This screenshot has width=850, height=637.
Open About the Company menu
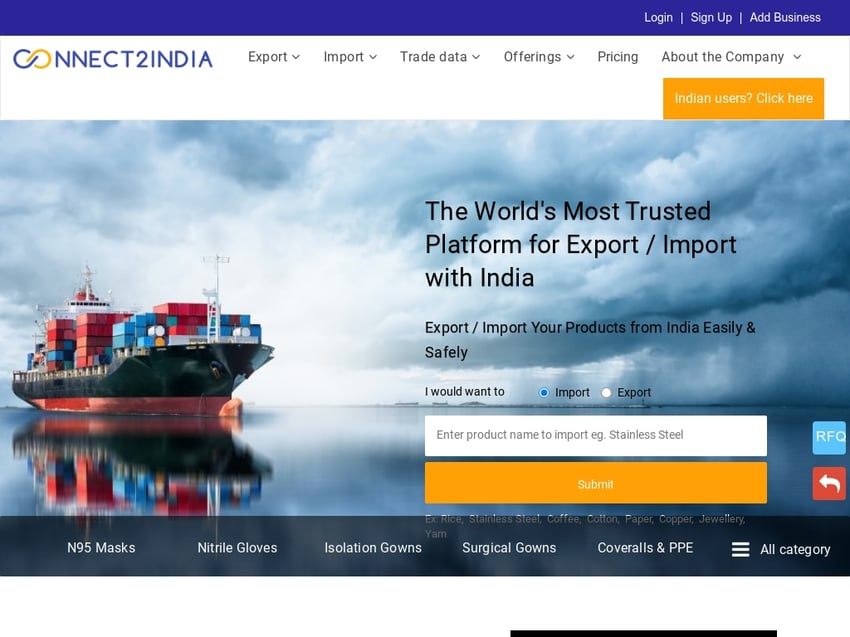(731, 57)
